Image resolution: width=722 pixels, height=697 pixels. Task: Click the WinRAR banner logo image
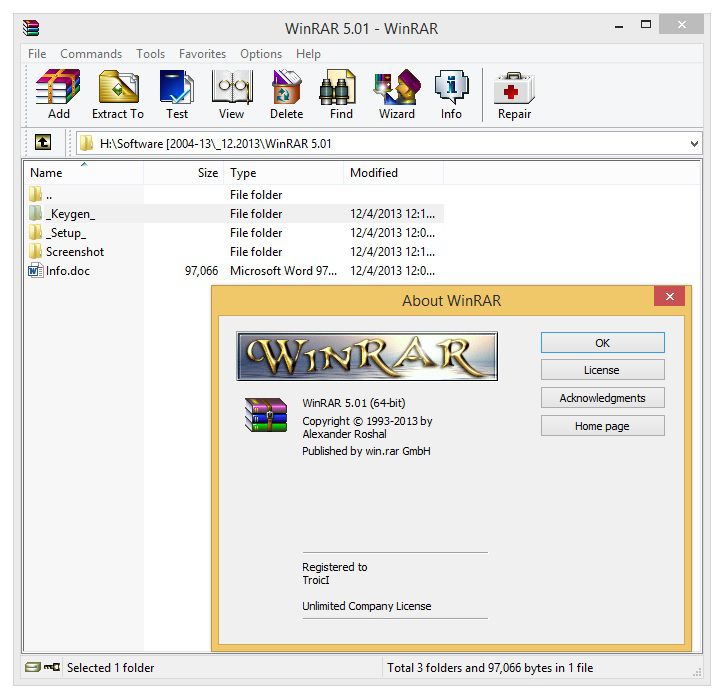pos(367,356)
